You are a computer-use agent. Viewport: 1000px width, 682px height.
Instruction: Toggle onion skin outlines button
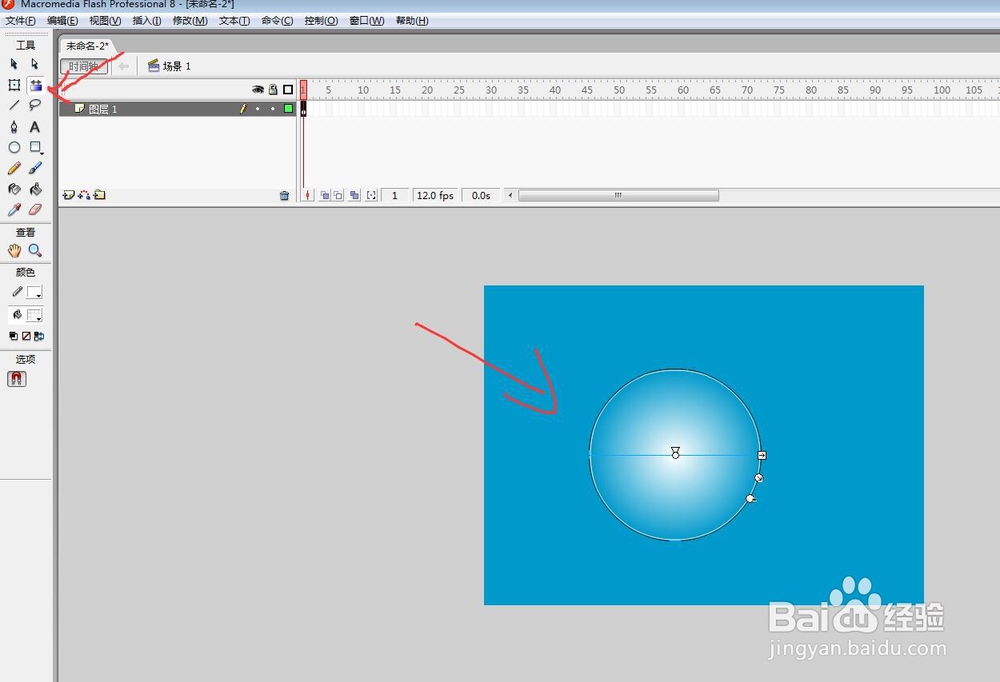tap(338, 195)
